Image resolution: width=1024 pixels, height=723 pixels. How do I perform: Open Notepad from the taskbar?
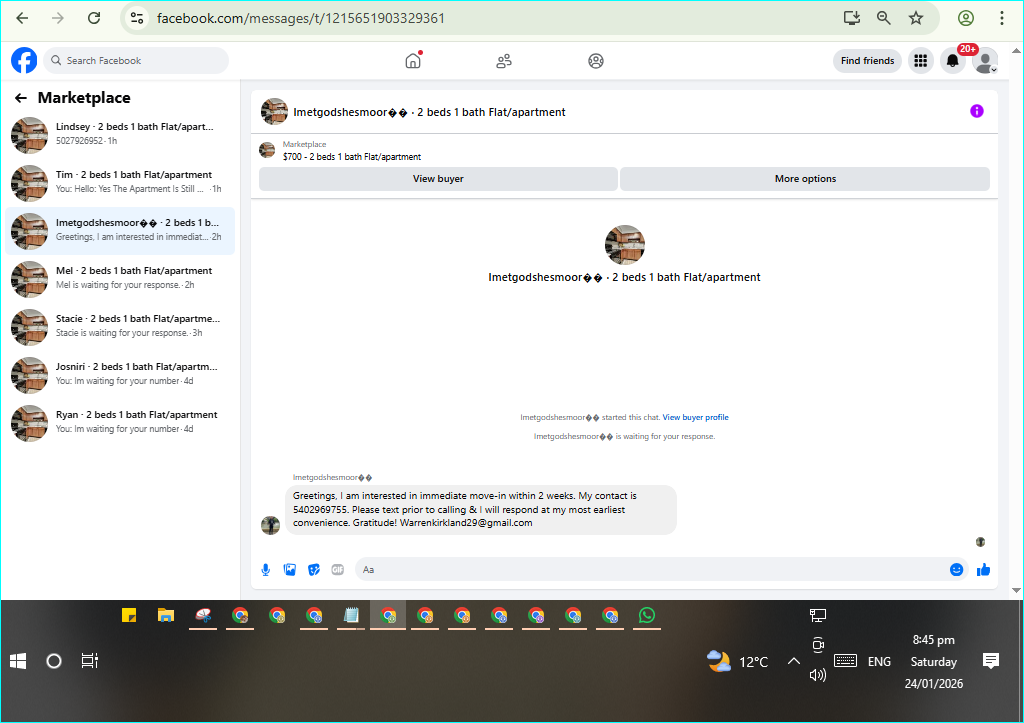[x=351, y=615]
